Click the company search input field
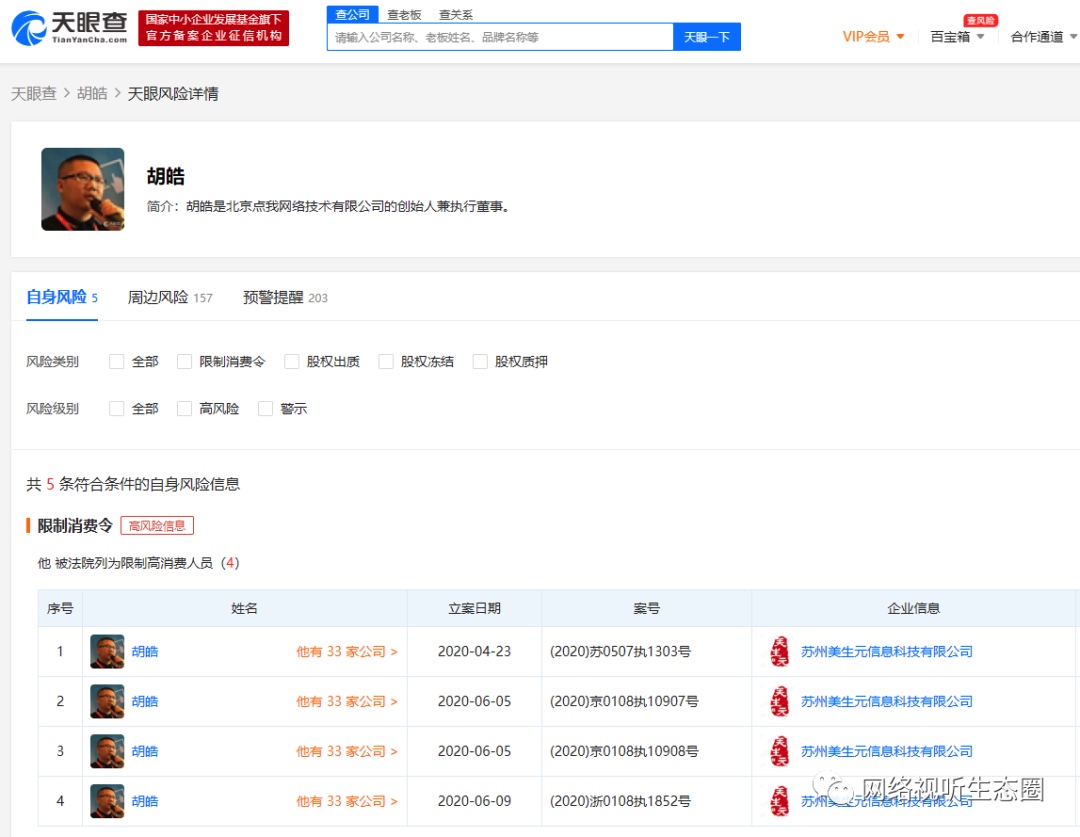The height and width of the screenshot is (837, 1080). [500, 36]
